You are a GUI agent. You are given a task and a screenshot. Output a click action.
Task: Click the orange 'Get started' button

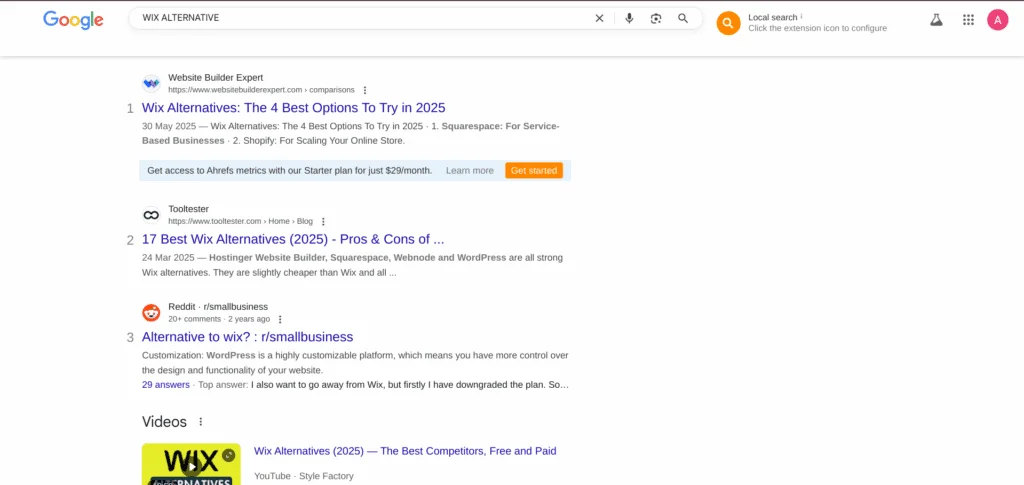tap(533, 171)
